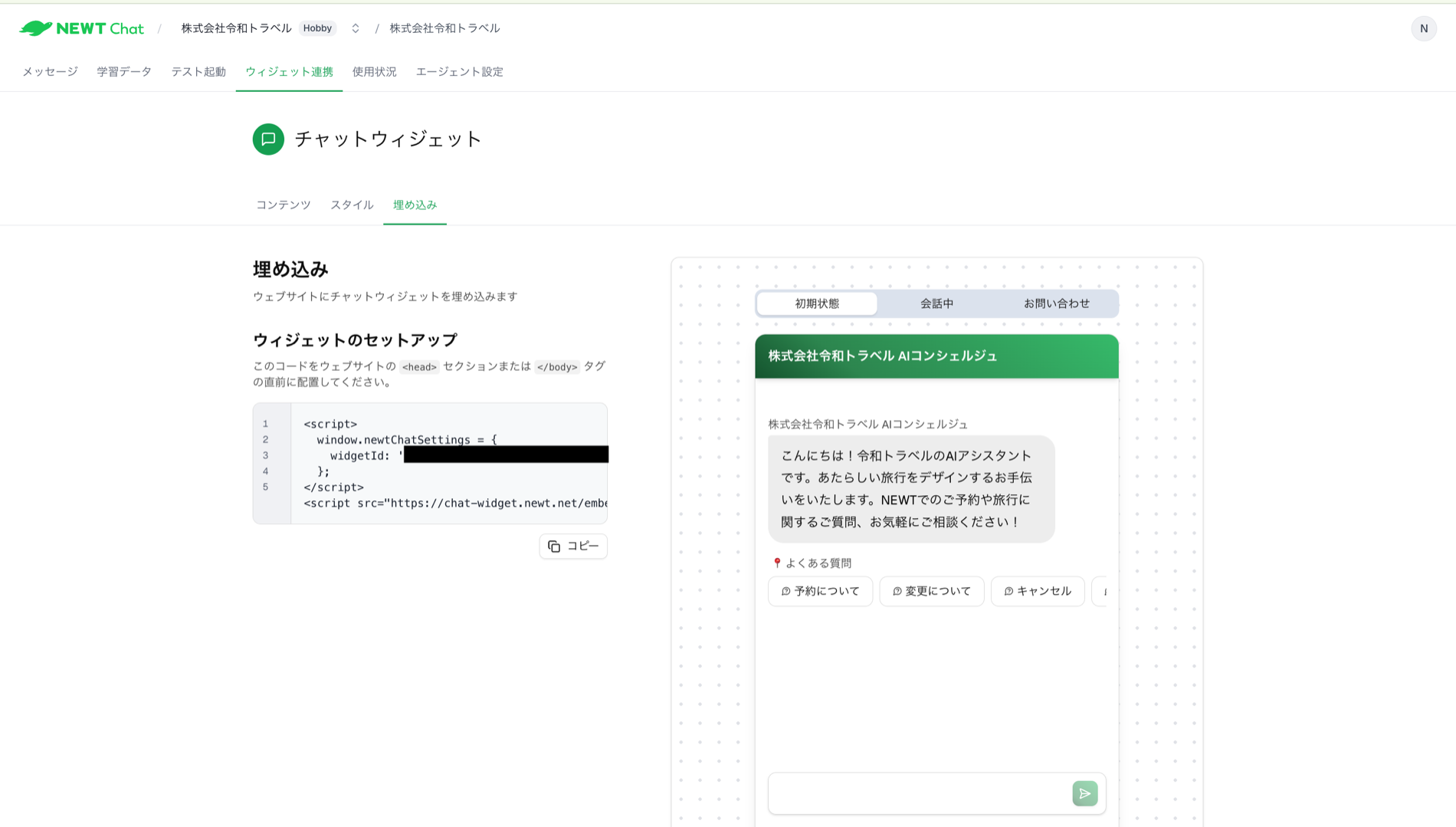
Task: Open the N account avatar in top right
Action: (1424, 28)
